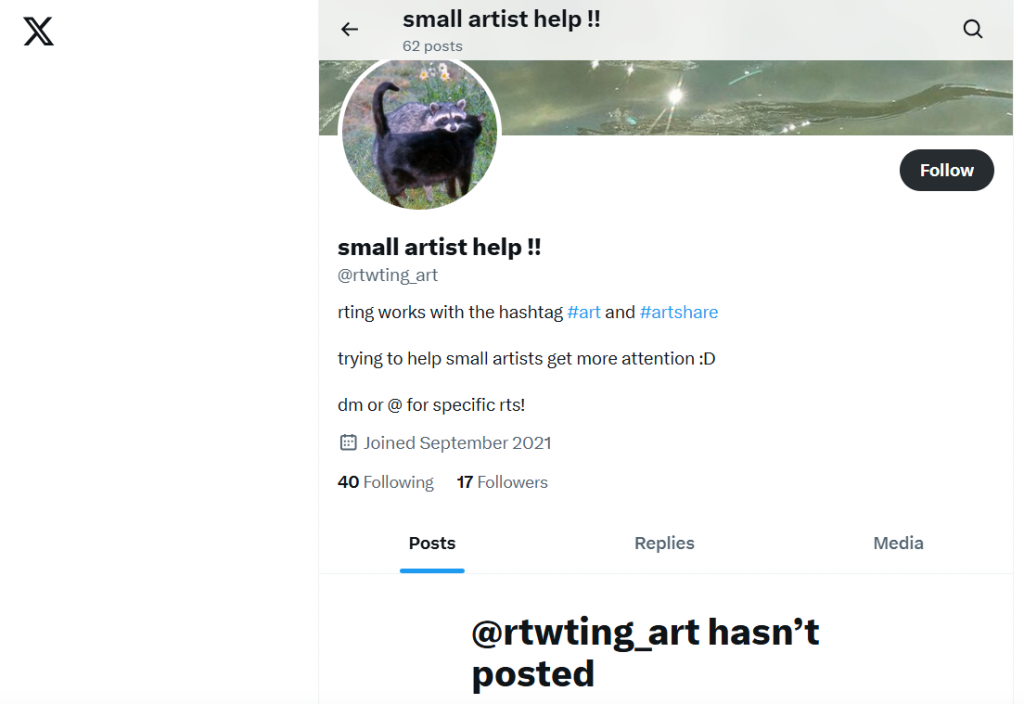This screenshot has height=704, width=1024.
Task: View the 17 Followers list
Action: click(x=502, y=481)
